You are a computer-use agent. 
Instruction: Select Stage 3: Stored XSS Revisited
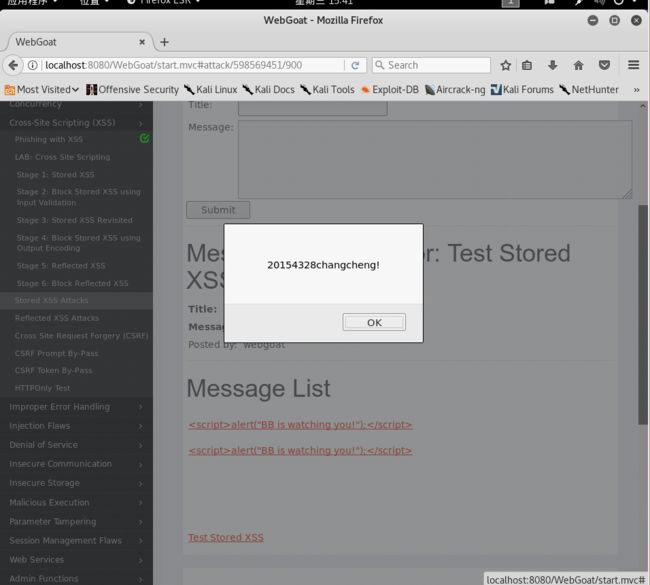(x=74, y=220)
